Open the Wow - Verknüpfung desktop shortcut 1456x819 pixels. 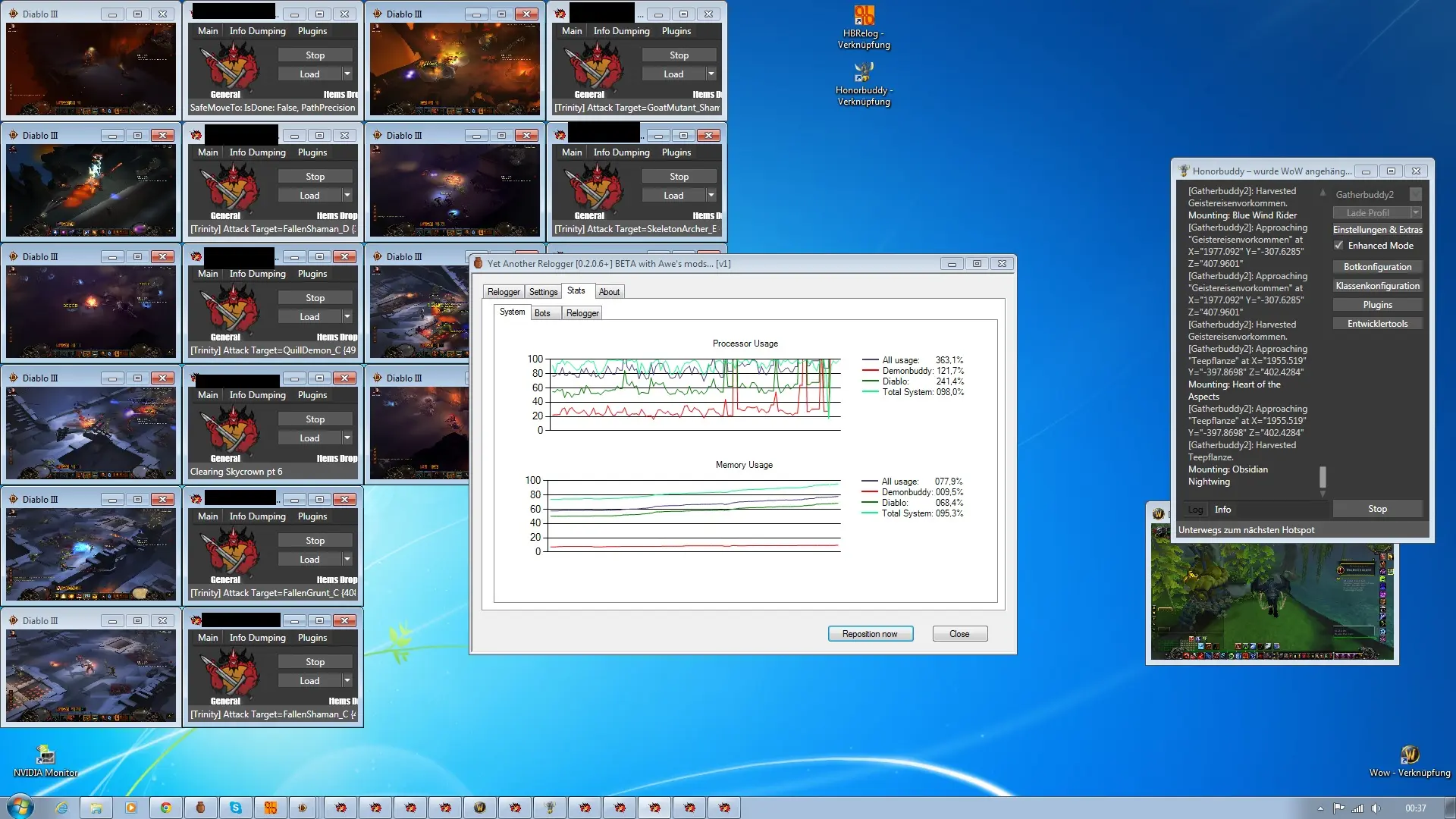[1410, 761]
